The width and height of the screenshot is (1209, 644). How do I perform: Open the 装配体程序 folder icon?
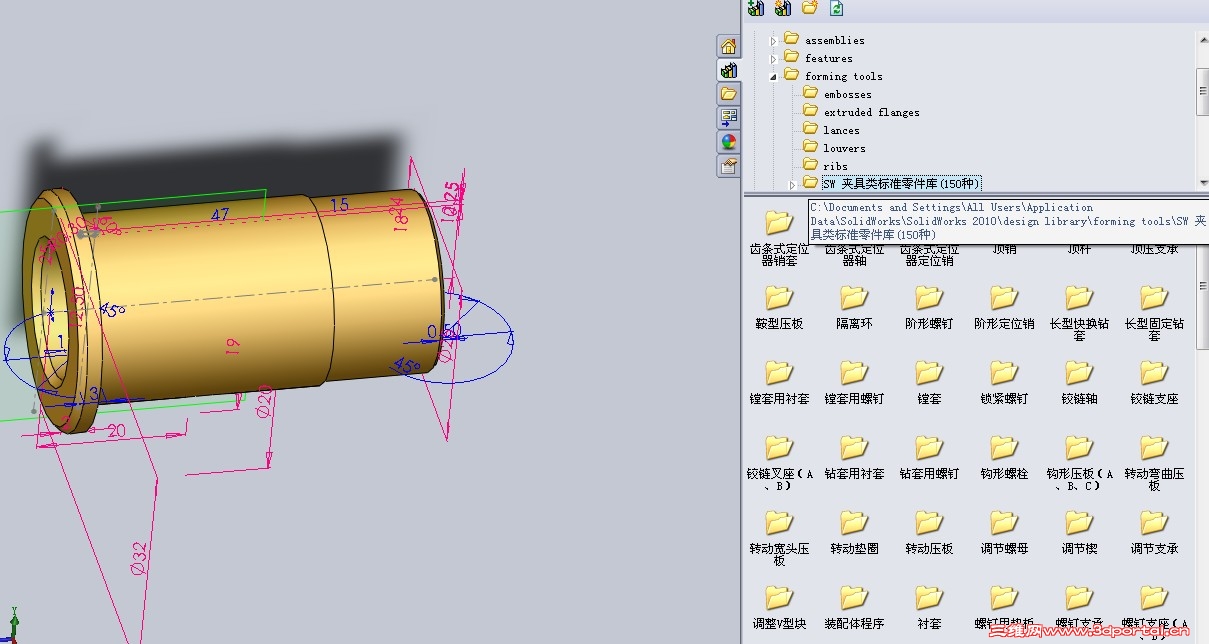(854, 598)
